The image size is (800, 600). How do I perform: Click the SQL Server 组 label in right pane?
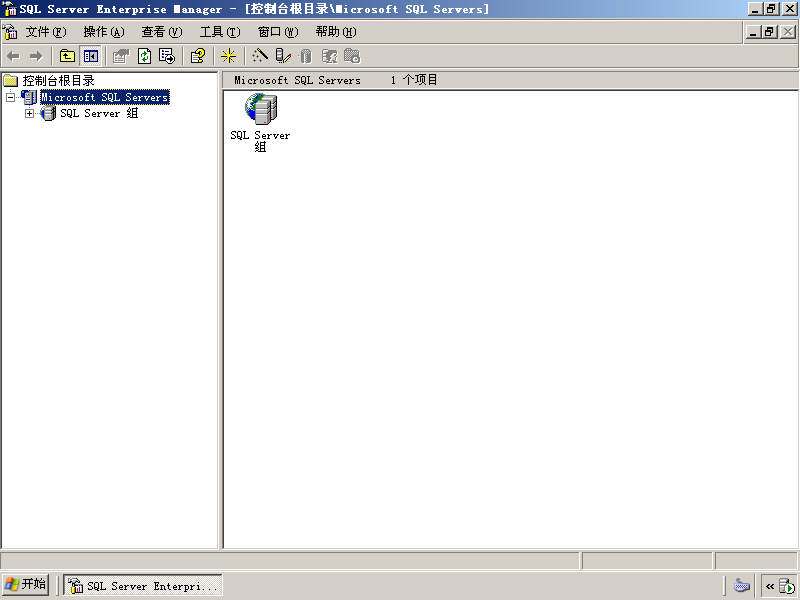260,141
